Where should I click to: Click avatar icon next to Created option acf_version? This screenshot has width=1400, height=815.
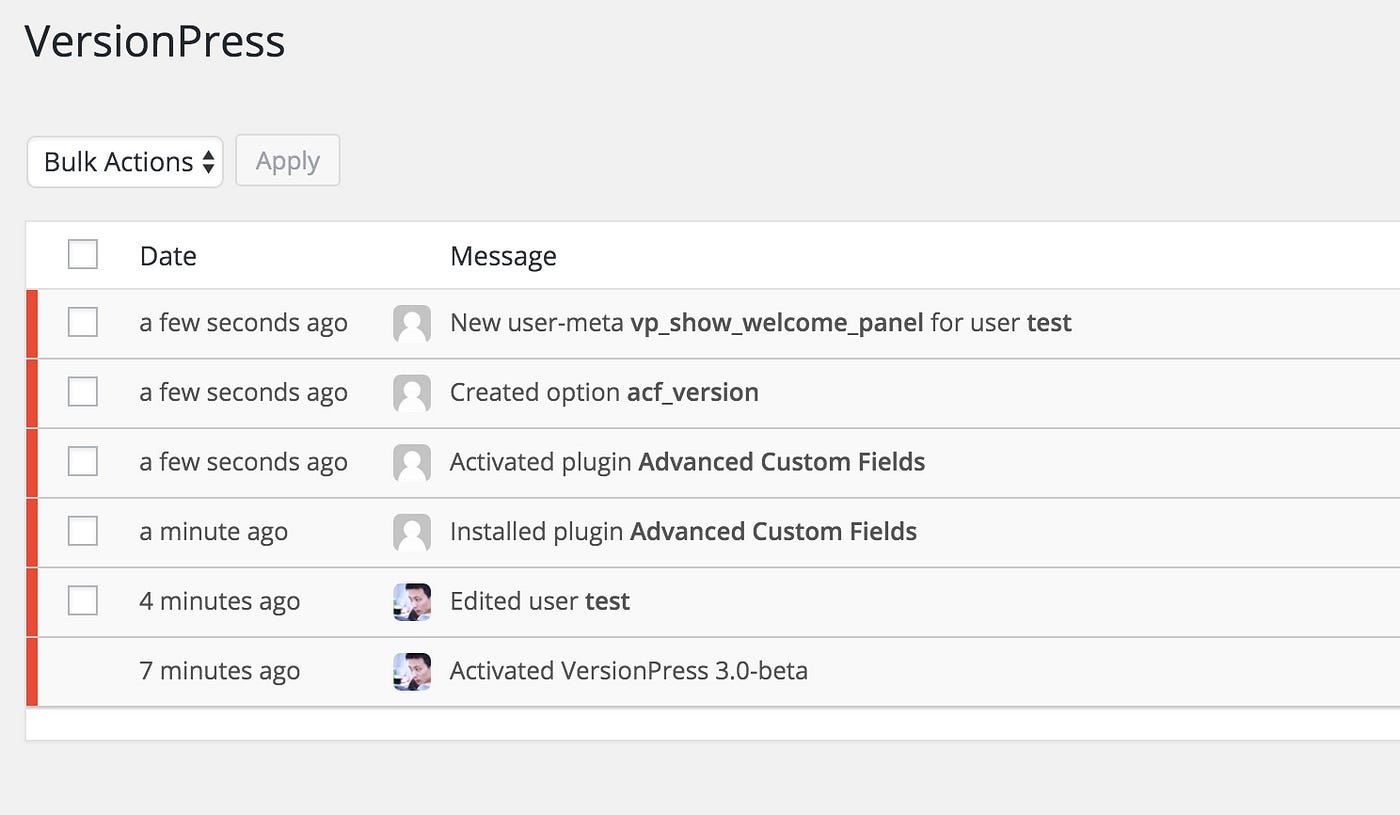pyautogui.click(x=412, y=393)
